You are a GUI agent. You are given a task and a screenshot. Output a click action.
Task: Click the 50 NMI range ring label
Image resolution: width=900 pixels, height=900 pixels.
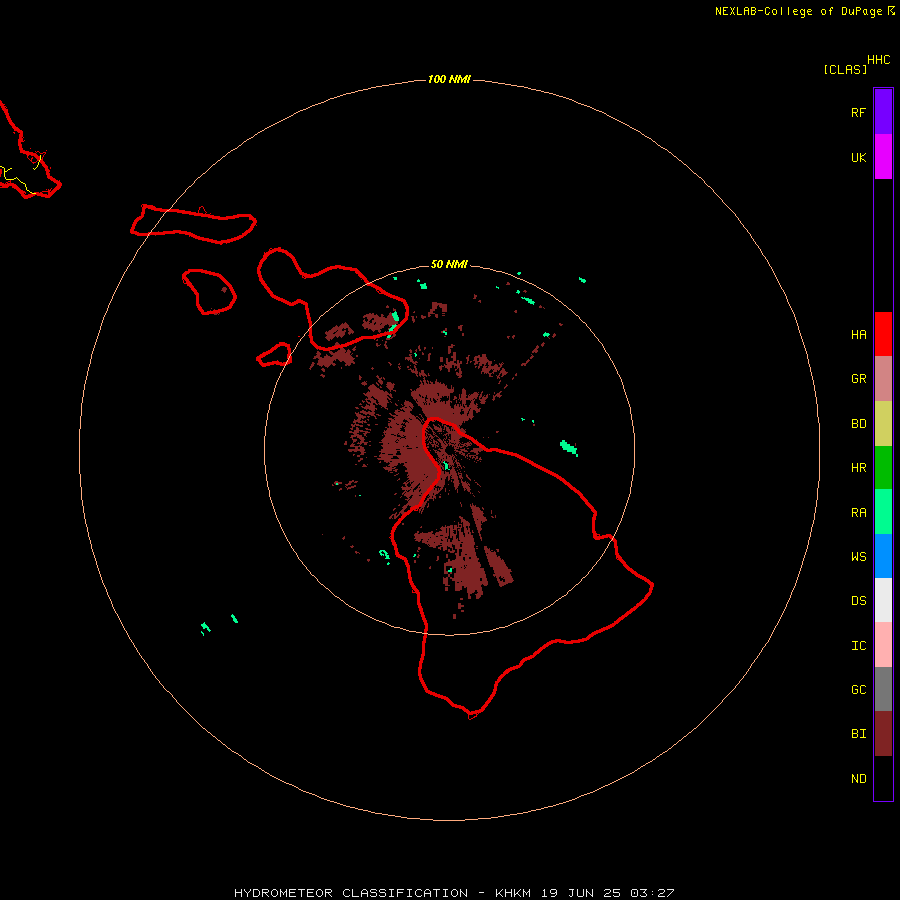click(x=449, y=264)
